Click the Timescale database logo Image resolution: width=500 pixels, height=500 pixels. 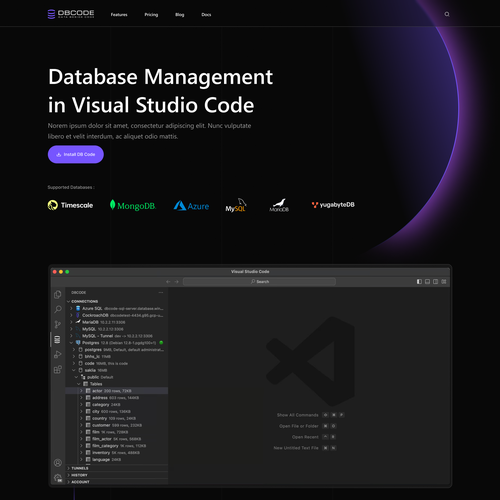pos(70,205)
